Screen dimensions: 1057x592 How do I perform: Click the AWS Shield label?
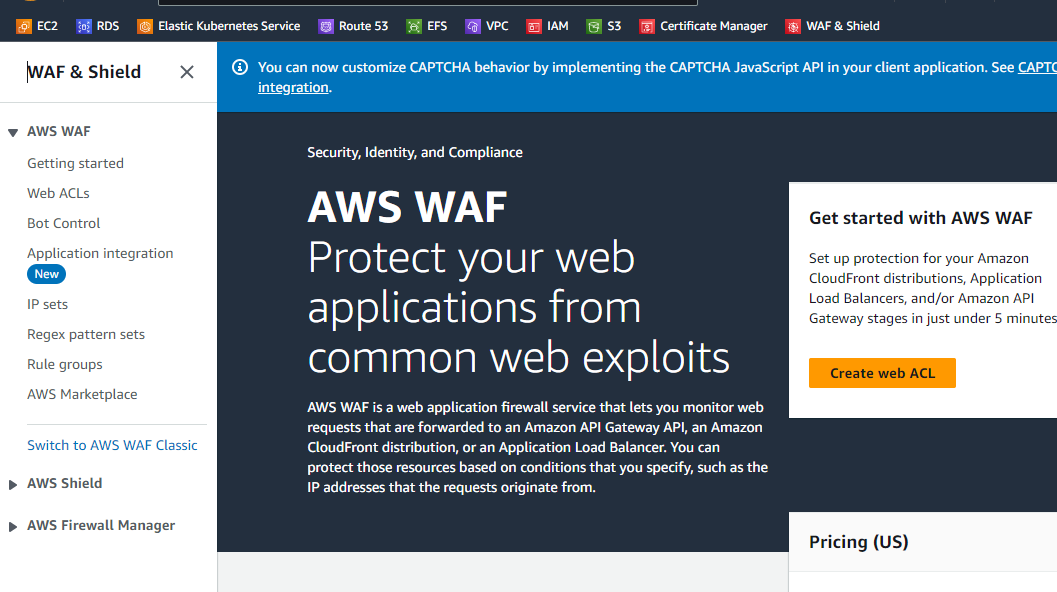point(64,483)
